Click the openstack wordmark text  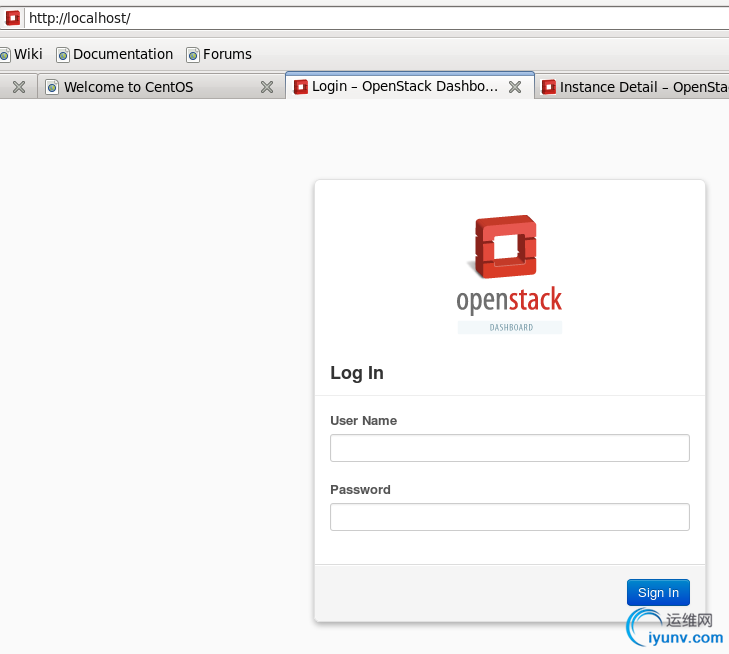(509, 300)
